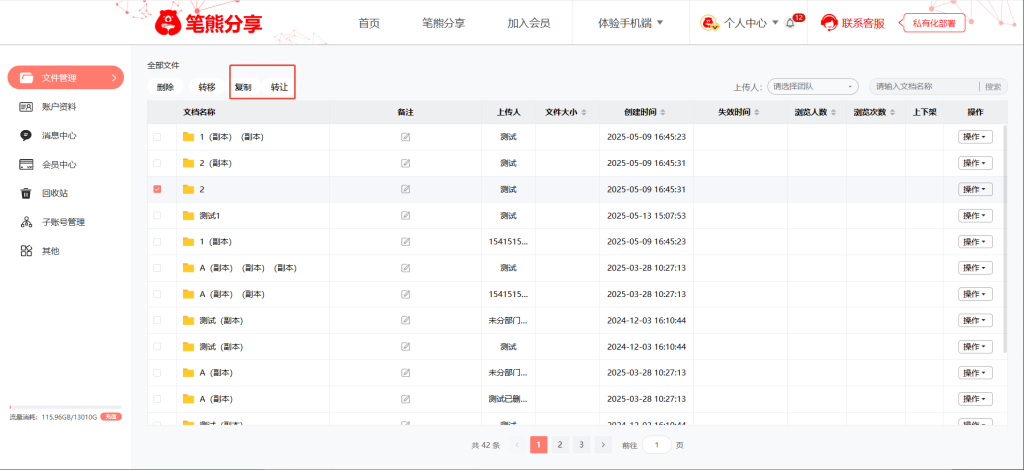Click the notification bell icon

click(790, 23)
